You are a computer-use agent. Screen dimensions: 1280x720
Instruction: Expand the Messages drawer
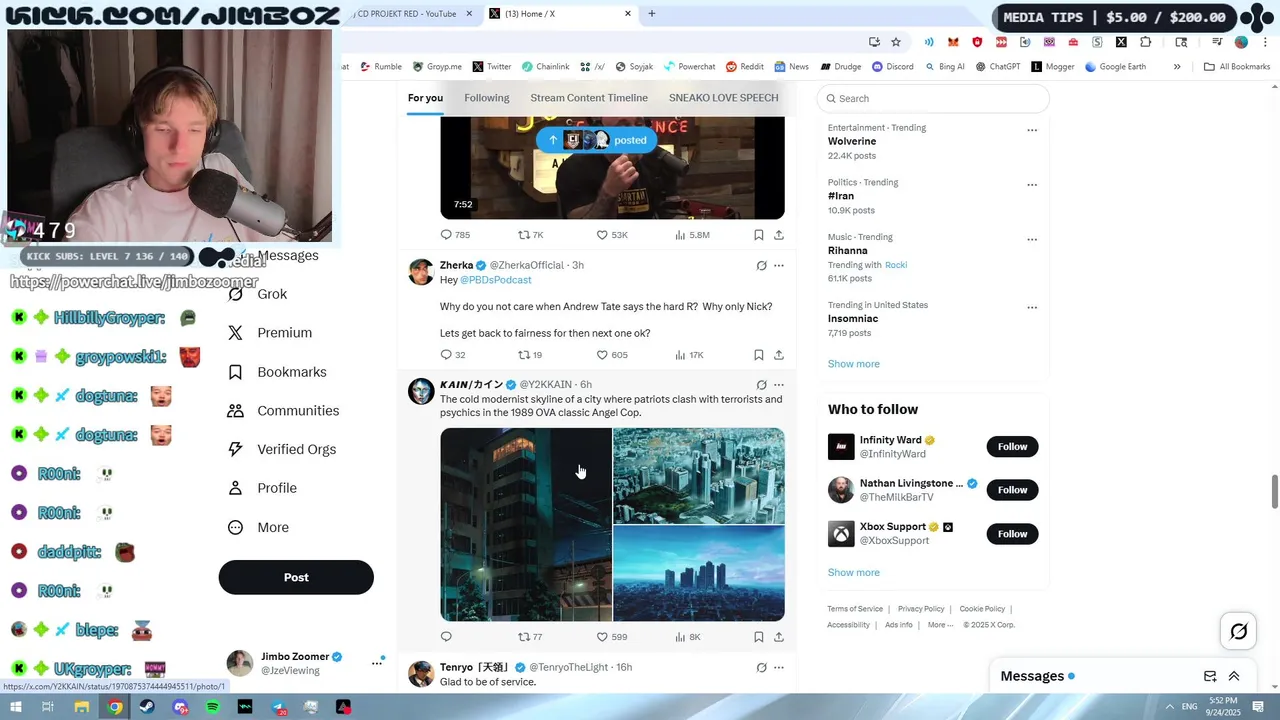1234,676
